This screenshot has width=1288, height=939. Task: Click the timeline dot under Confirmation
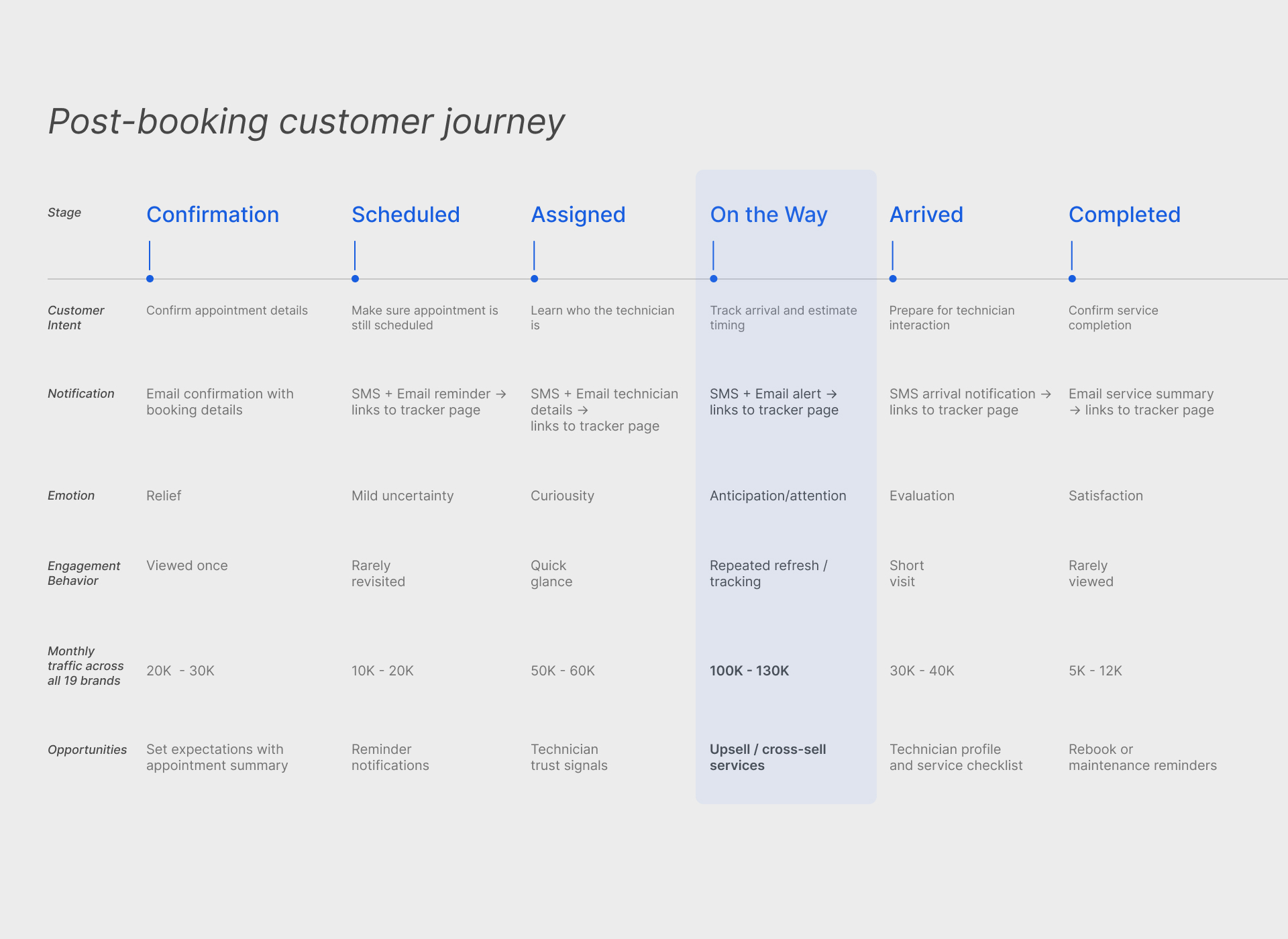[150, 279]
